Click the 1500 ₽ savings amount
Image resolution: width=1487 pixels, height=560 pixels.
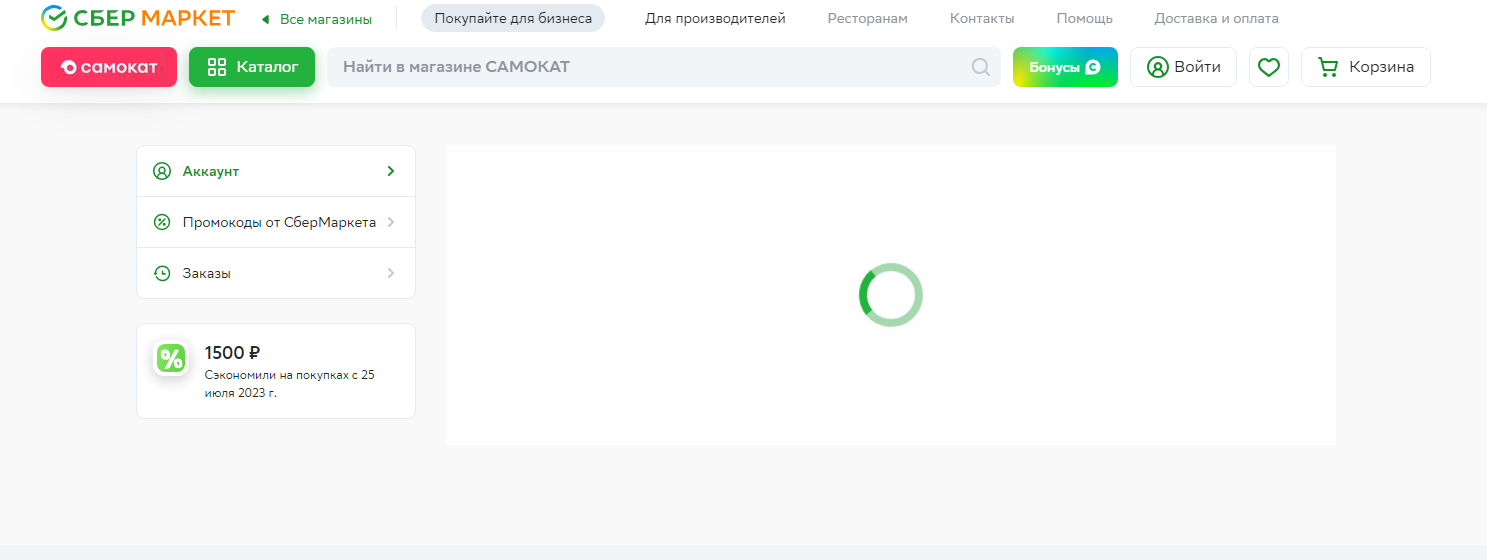coord(233,352)
